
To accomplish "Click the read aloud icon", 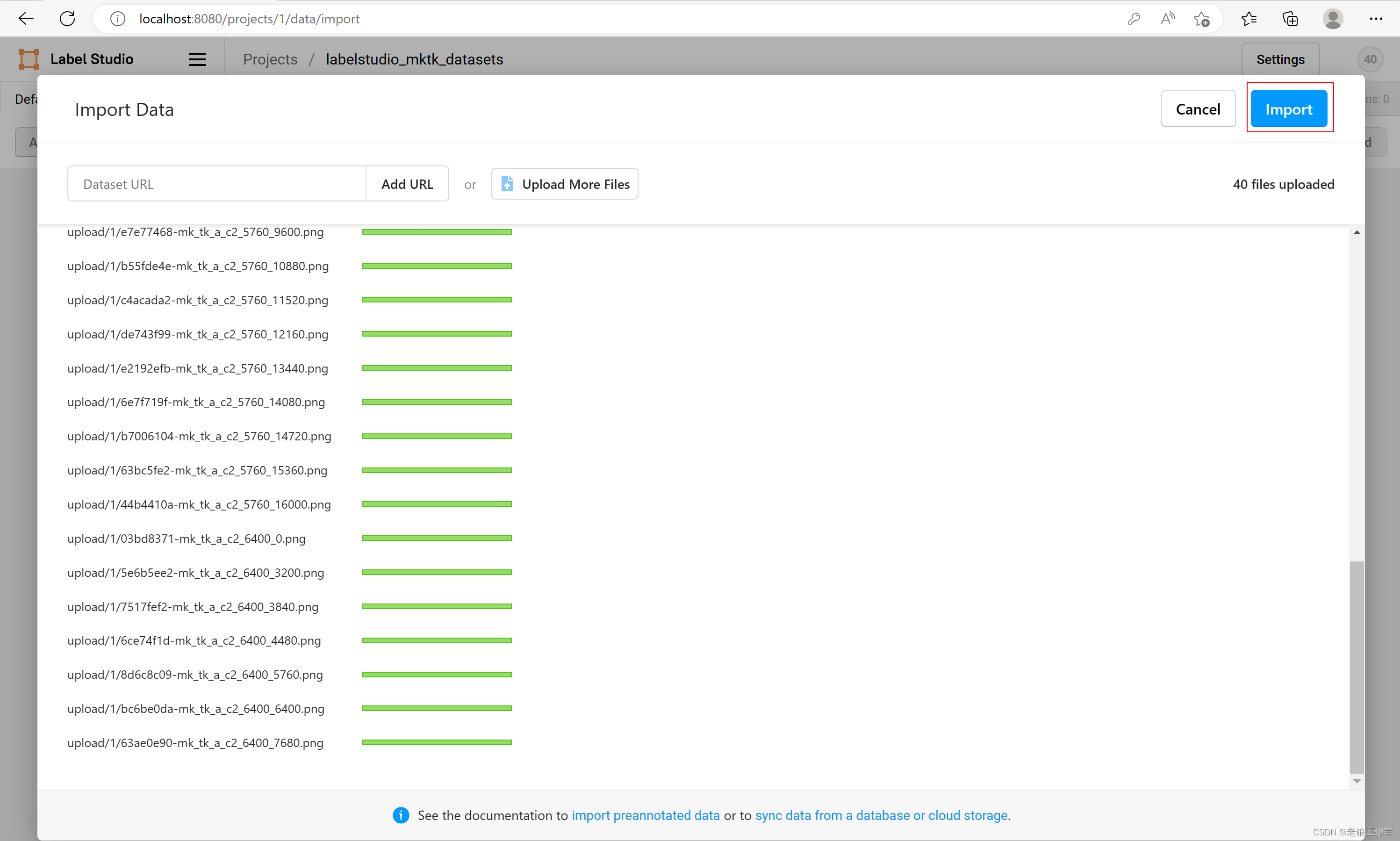I will tap(1167, 19).
